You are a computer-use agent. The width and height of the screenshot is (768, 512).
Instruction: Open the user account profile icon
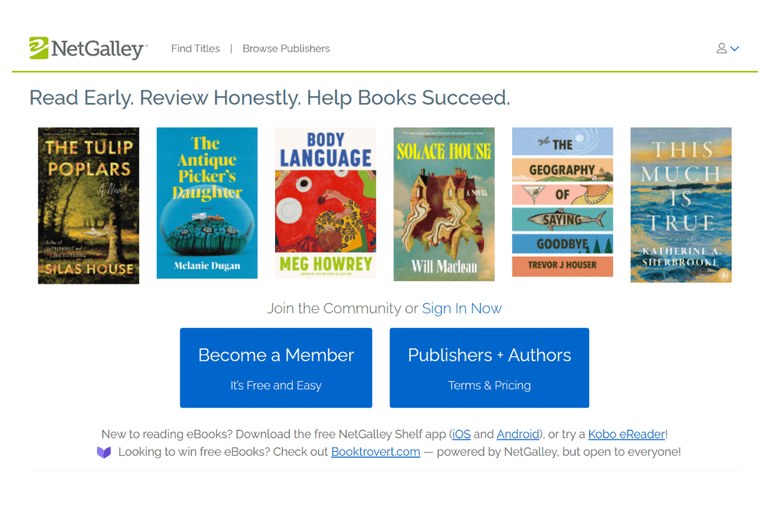click(721, 49)
